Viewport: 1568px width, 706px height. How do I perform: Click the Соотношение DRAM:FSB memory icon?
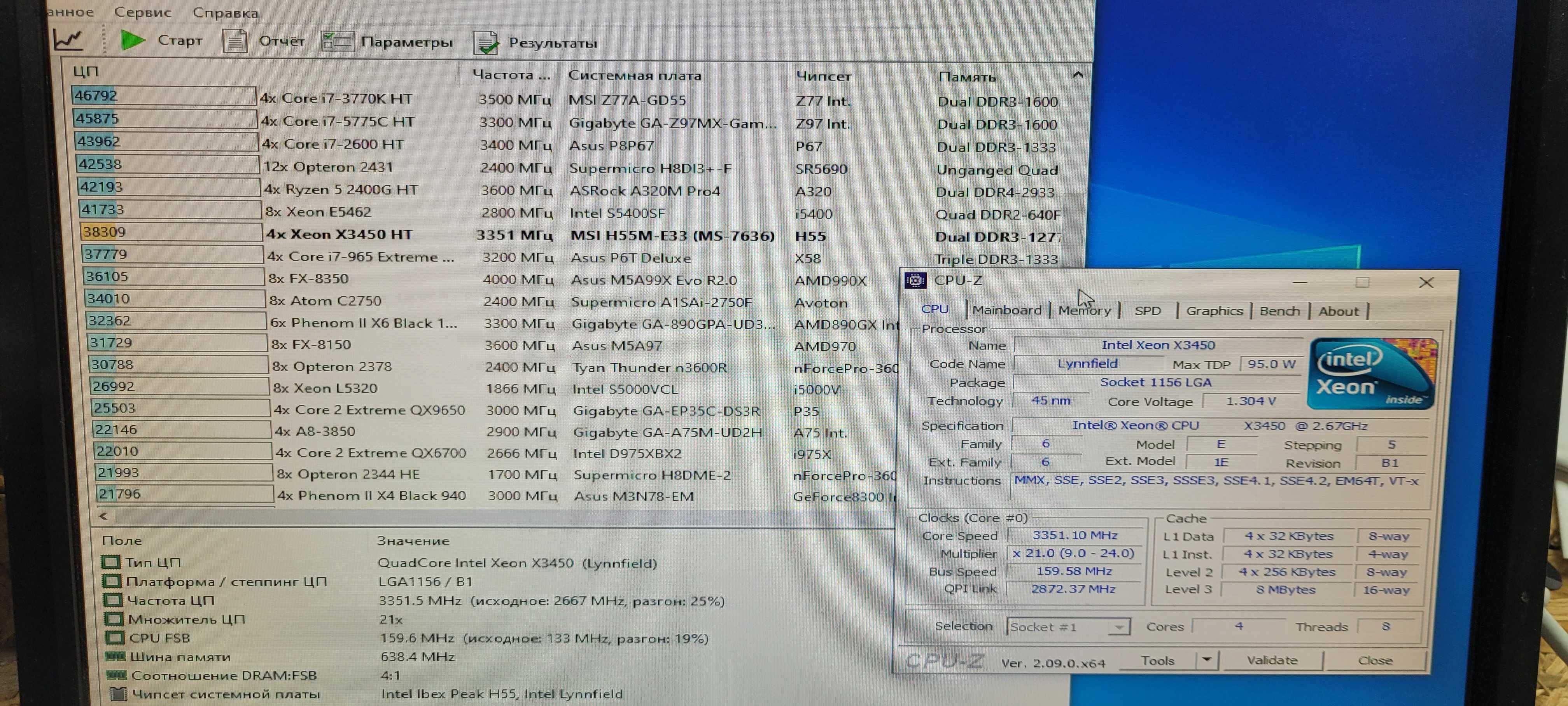(117, 675)
